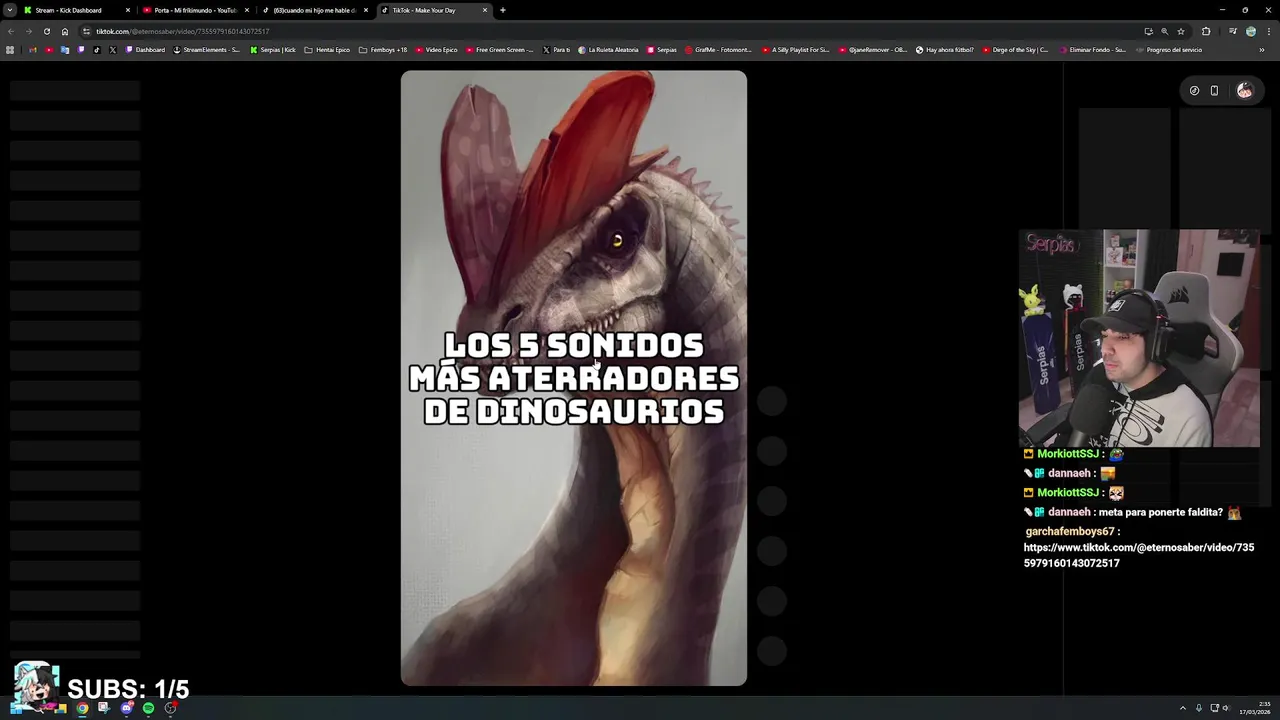The image size is (1280, 720).
Task: Open the Gmail bookmark icon
Action: 33,50
